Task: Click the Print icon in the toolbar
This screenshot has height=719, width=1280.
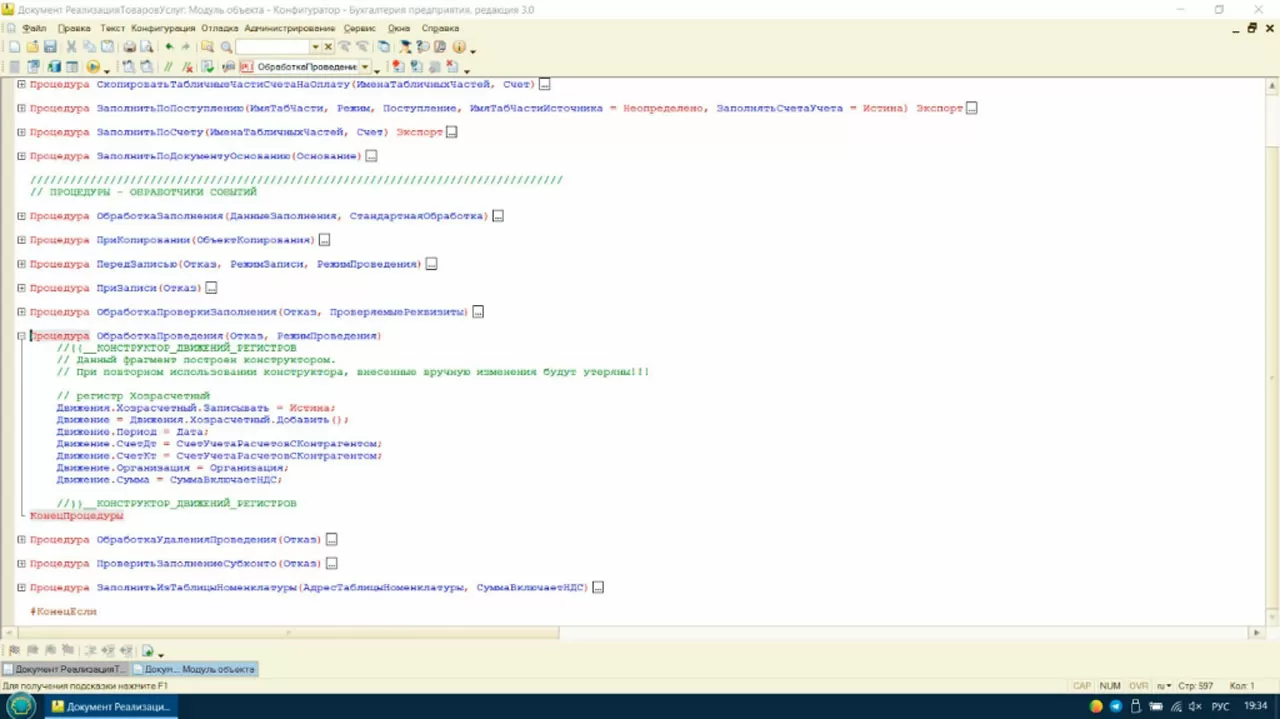Action: point(129,47)
